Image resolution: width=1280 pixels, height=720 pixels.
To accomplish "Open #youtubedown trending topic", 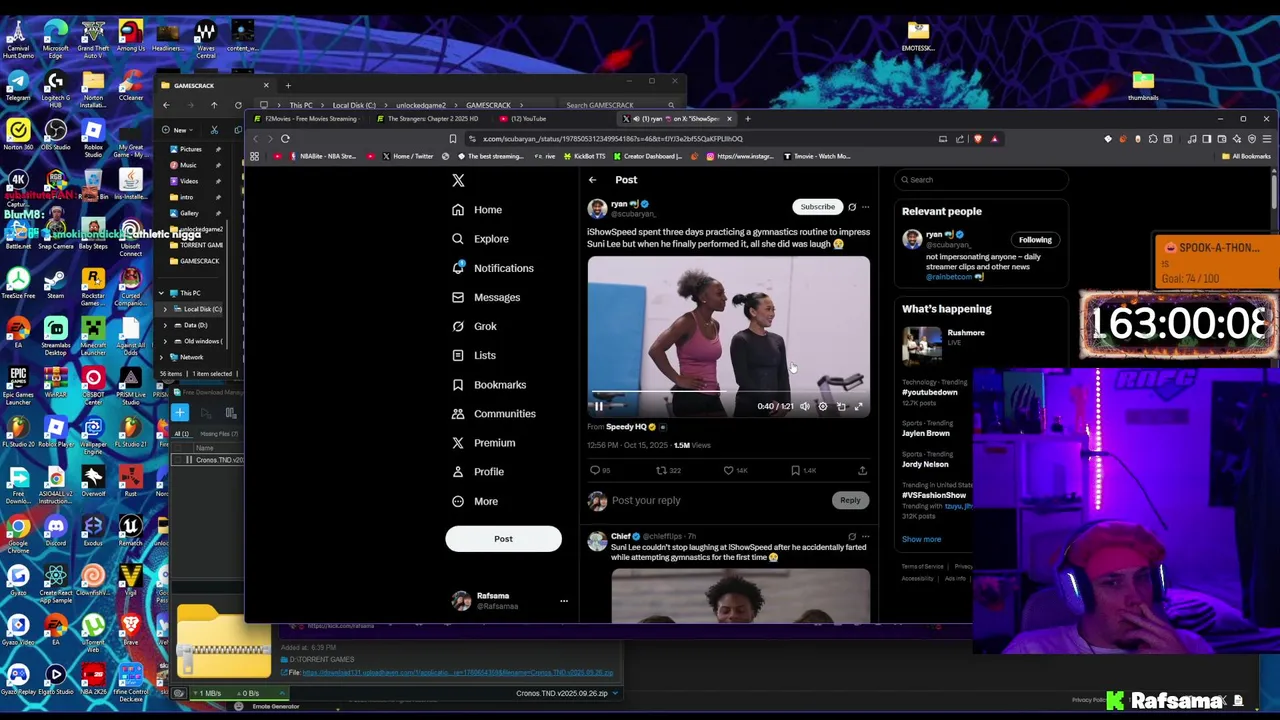I will pyautogui.click(x=930, y=392).
